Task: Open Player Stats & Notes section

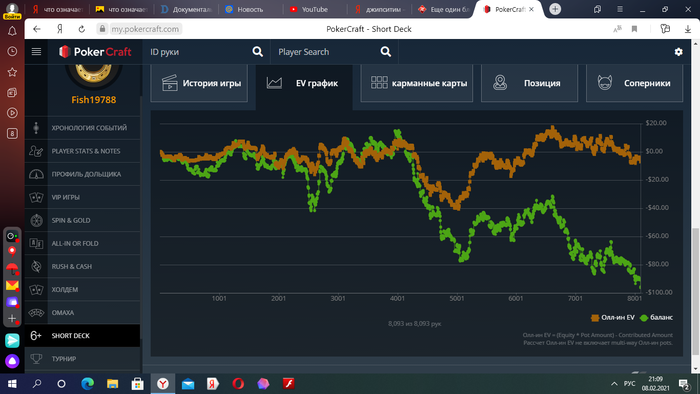Action: click(83, 151)
